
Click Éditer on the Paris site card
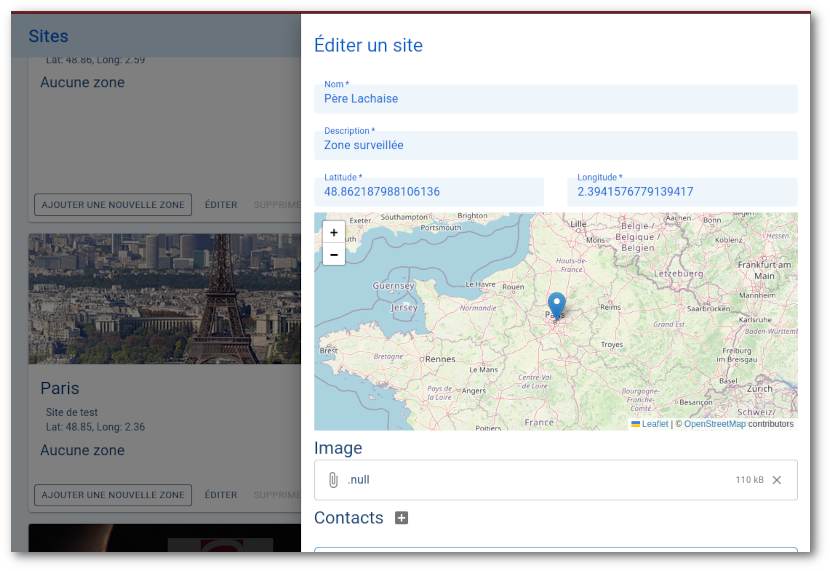click(221, 495)
